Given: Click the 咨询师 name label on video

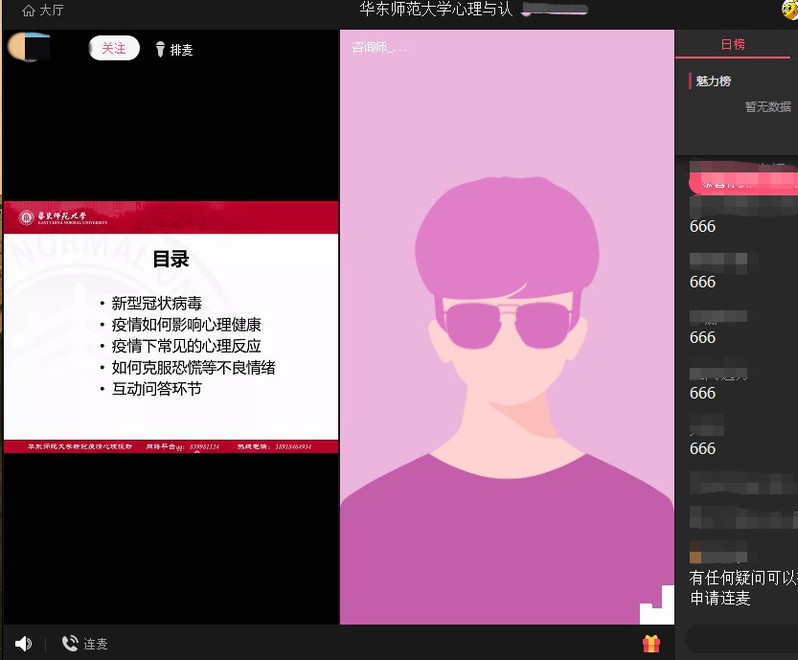Looking at the screenshot, I should pos(379,47).
